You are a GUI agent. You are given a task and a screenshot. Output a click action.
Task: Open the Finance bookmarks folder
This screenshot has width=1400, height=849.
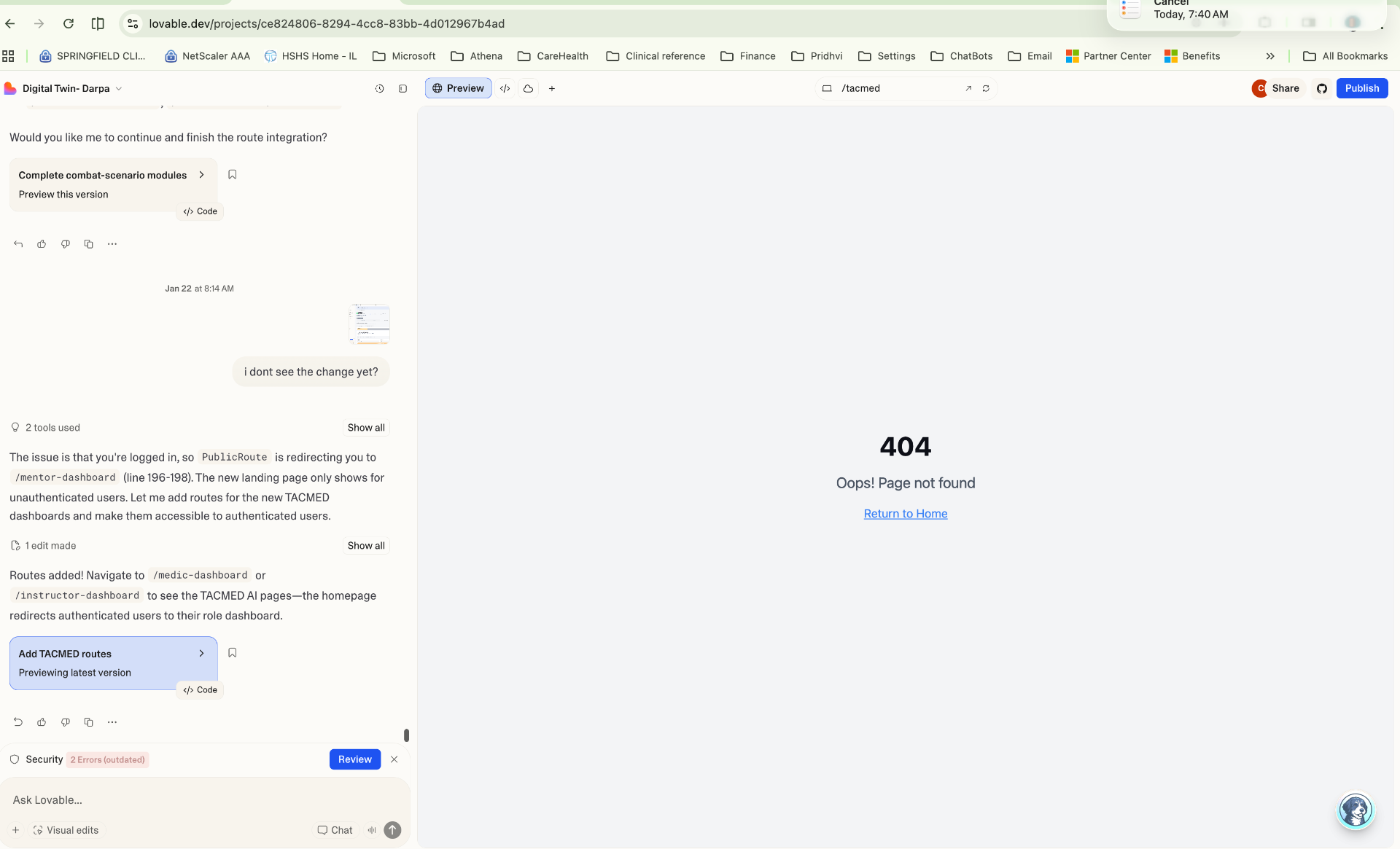(x=747, y=56)
